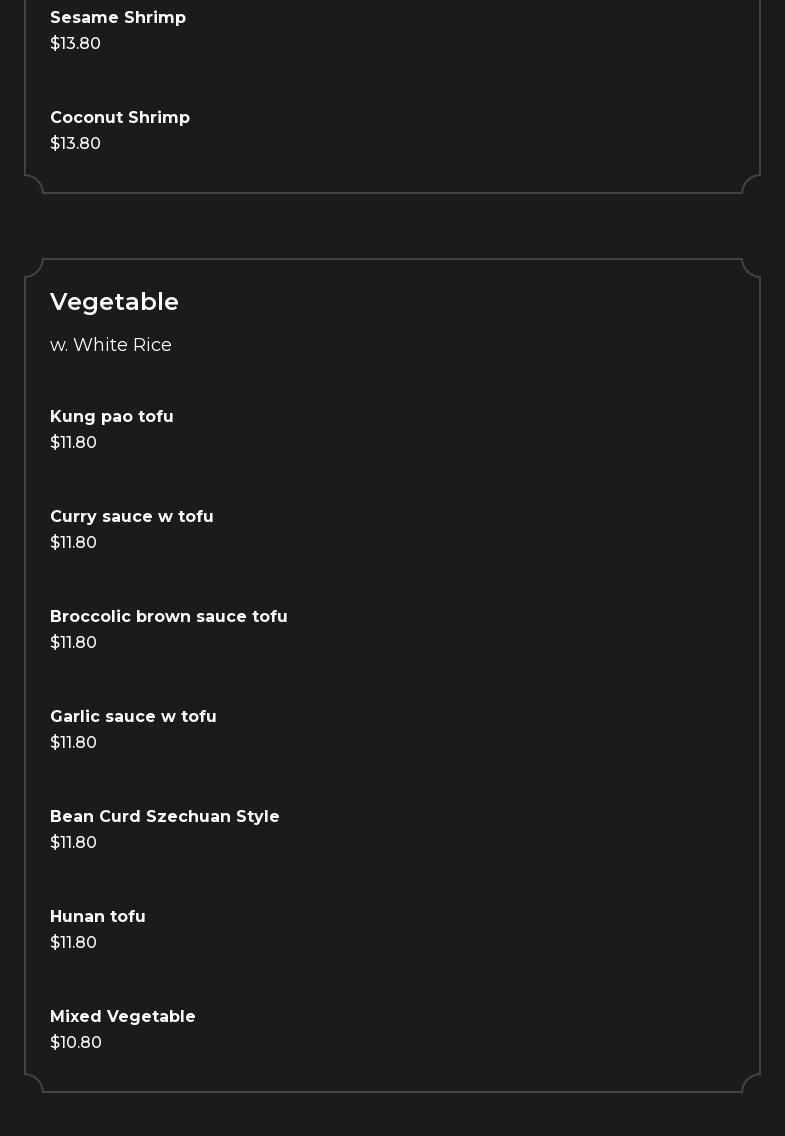Click the "w. White Rice" subtitle

click(x=111, y=345)
